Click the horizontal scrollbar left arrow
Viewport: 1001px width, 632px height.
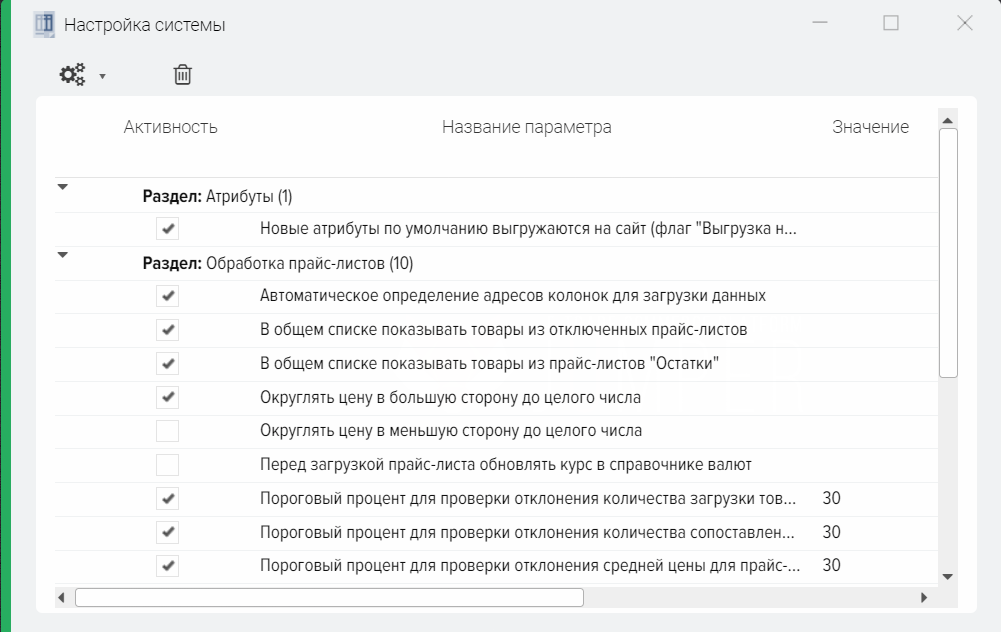click(62, 598)
